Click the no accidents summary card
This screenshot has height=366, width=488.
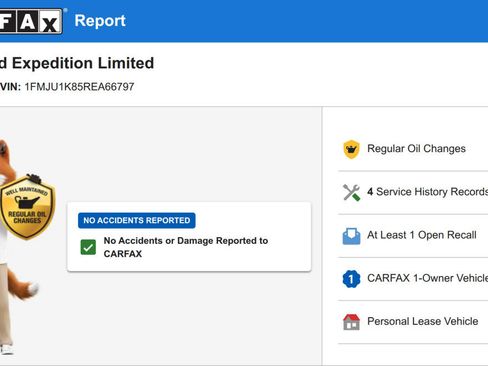point(189,236)
